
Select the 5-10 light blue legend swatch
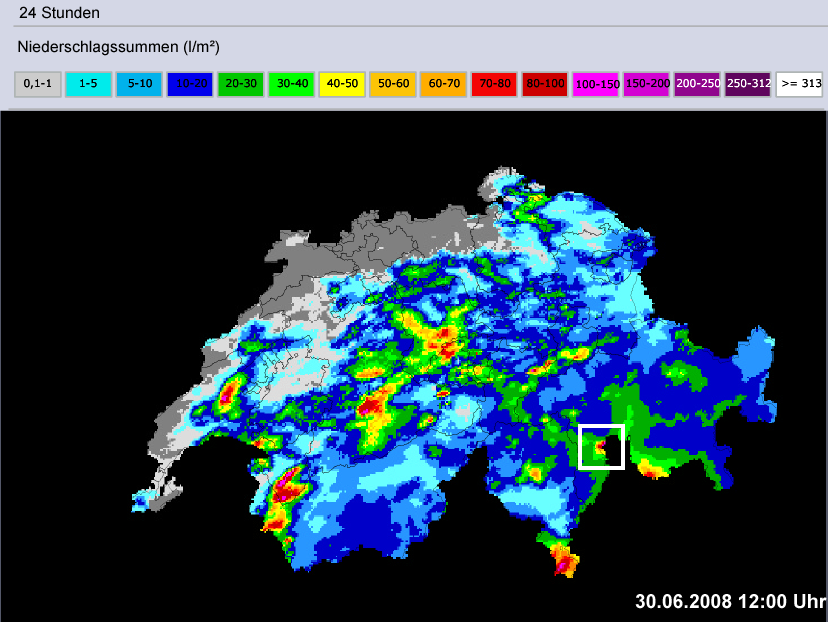point(139,84)
